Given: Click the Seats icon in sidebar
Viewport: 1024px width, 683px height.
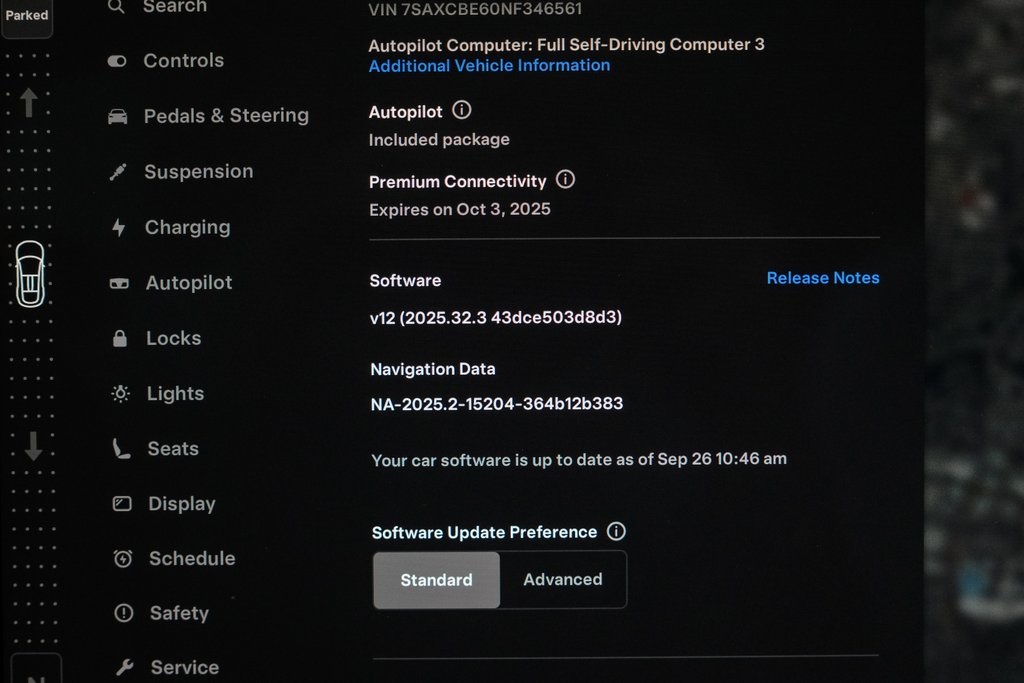Looking at the screenshot, I should [121, 449].
